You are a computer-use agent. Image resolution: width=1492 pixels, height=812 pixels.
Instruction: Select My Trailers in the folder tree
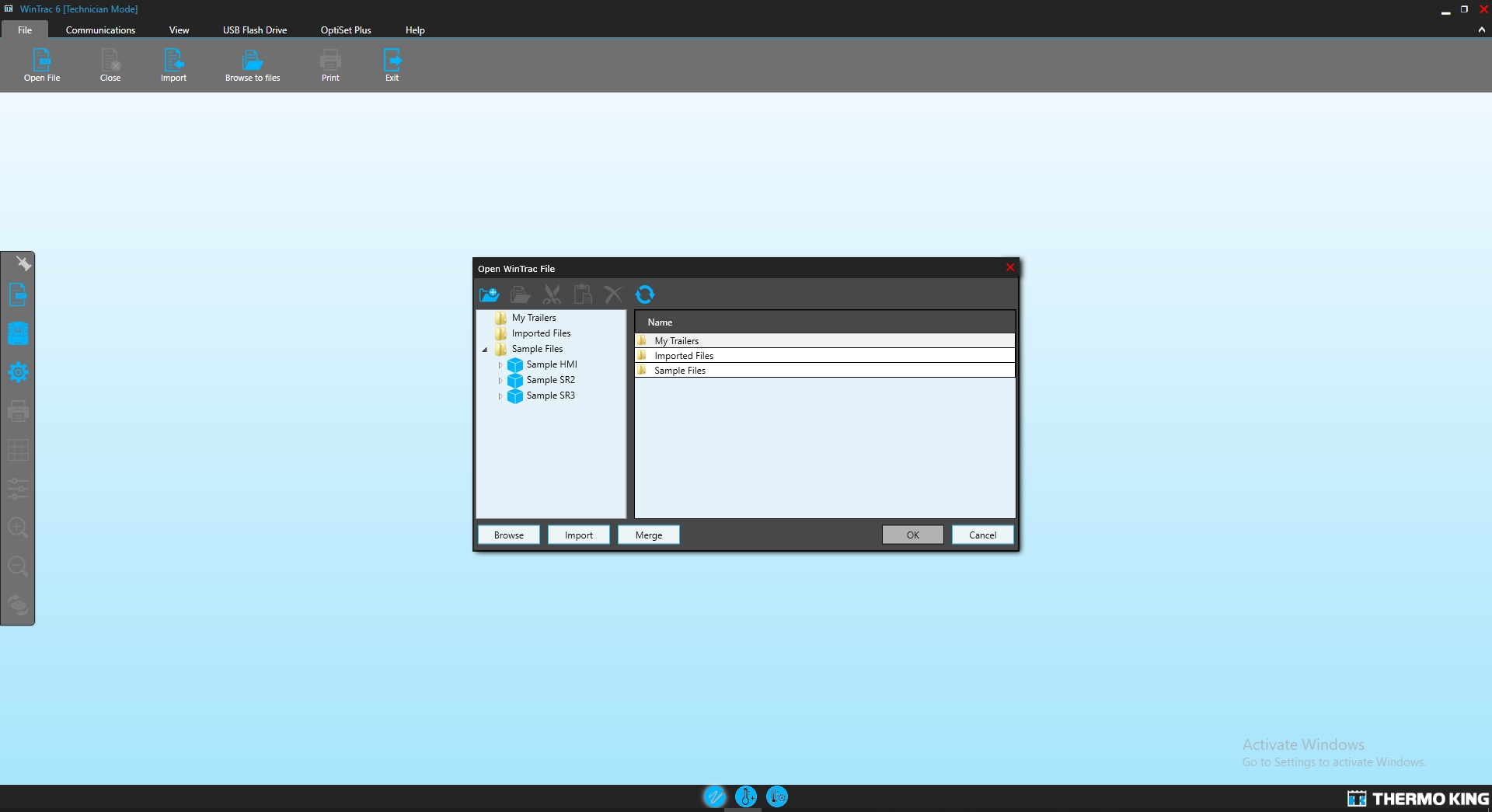pos(534,318)
